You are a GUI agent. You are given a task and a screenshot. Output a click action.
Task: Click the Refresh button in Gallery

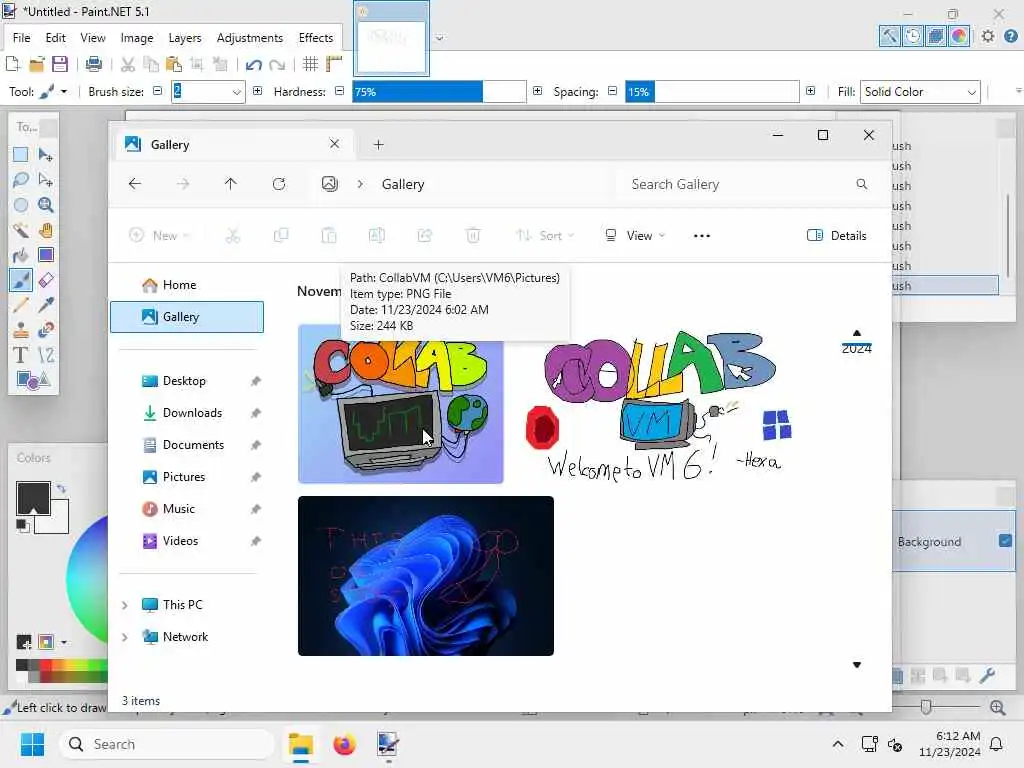[279, 184]
